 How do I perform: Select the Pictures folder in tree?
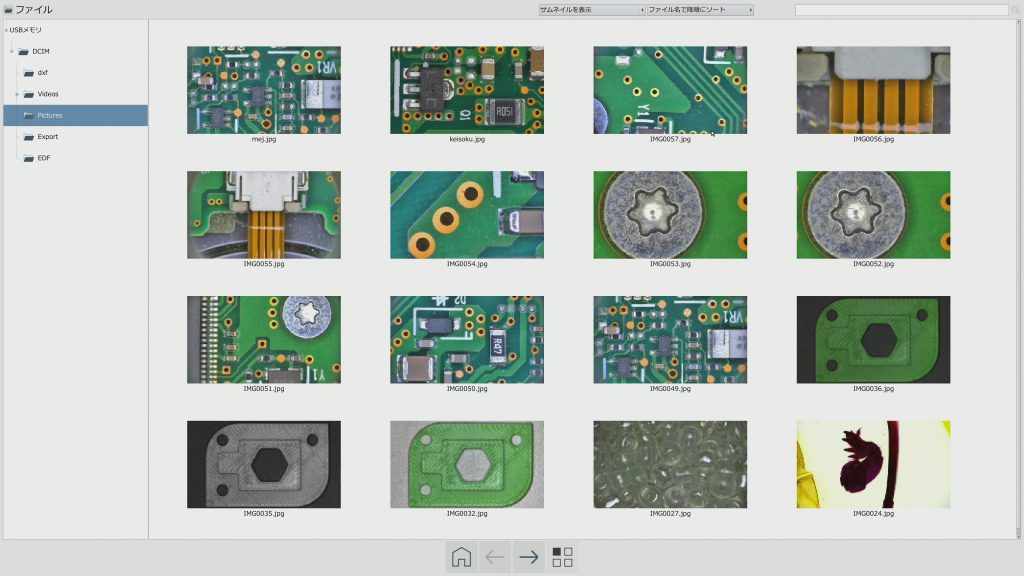tap(50, 115)
